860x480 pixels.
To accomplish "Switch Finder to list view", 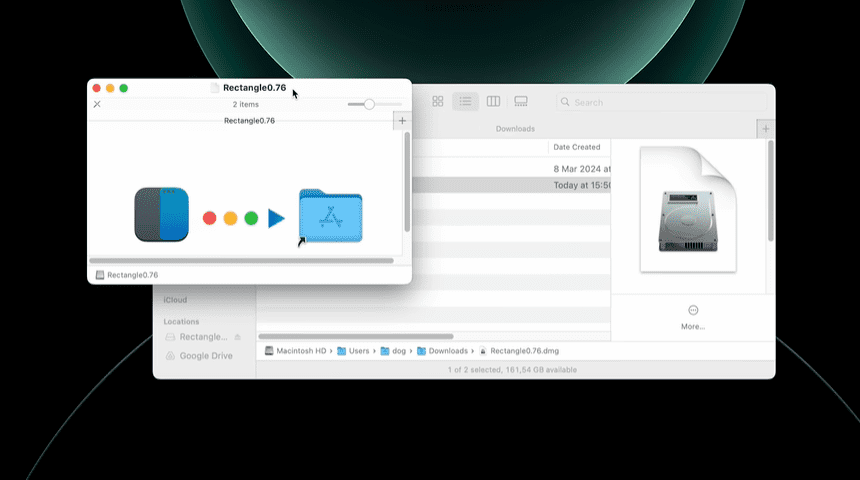I will tap(465, 102).
